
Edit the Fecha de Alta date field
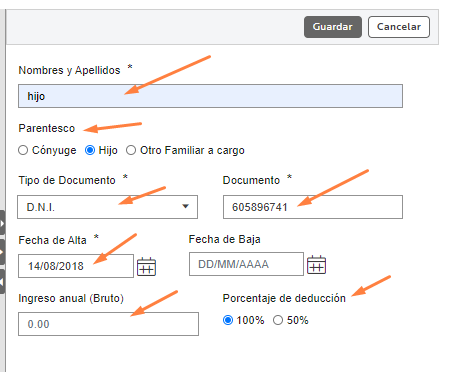pyautogui.click(x=76, y=266)
